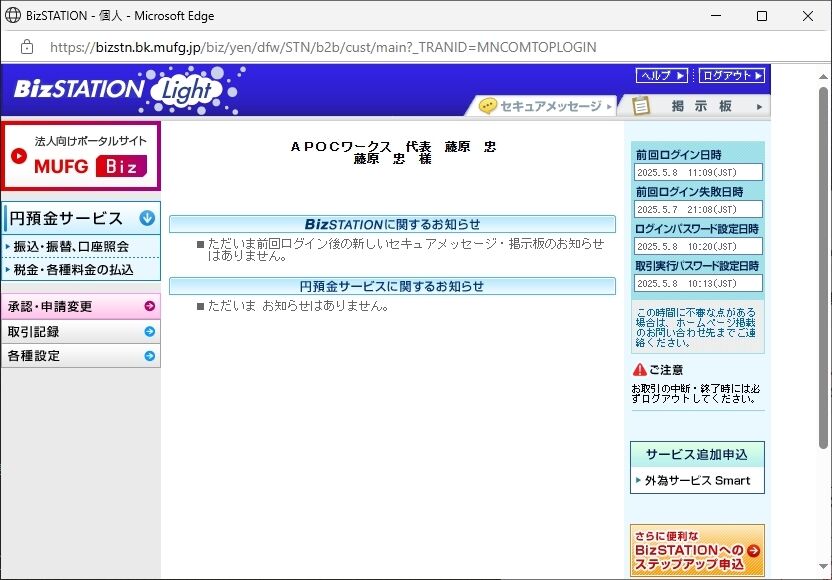Click the サービス追加申込 header
This screenshot has width=832, height=580.
pyautogui.click(x=697, y=454)
